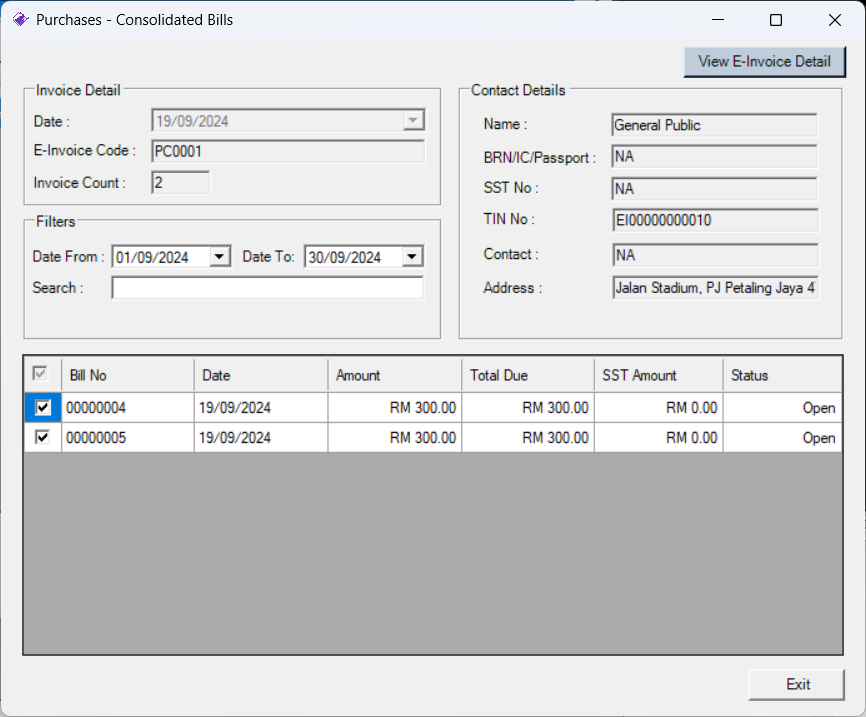Click the Amount column header
866x717 pixels.
click(x=394, y=375)
